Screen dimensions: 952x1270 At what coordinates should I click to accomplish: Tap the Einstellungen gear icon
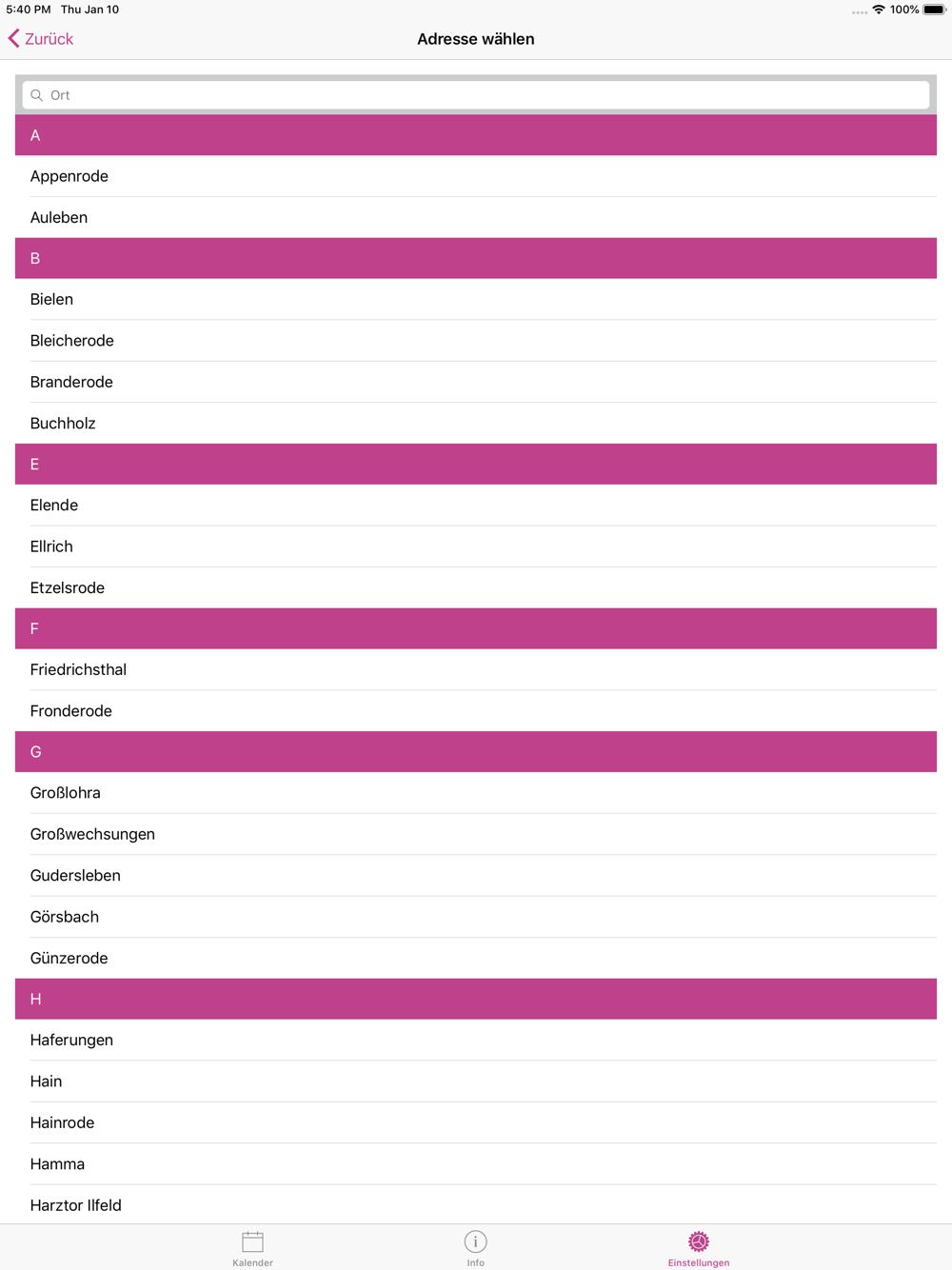(x=698, y=1241)
